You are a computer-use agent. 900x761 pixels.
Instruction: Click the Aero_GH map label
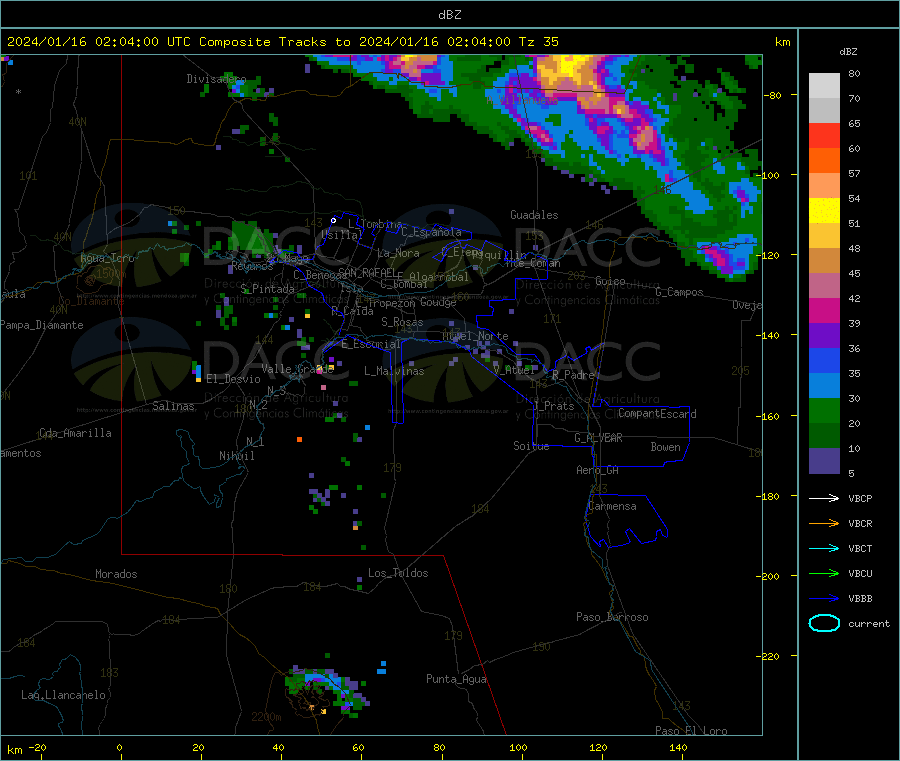[x=597, y=471]
